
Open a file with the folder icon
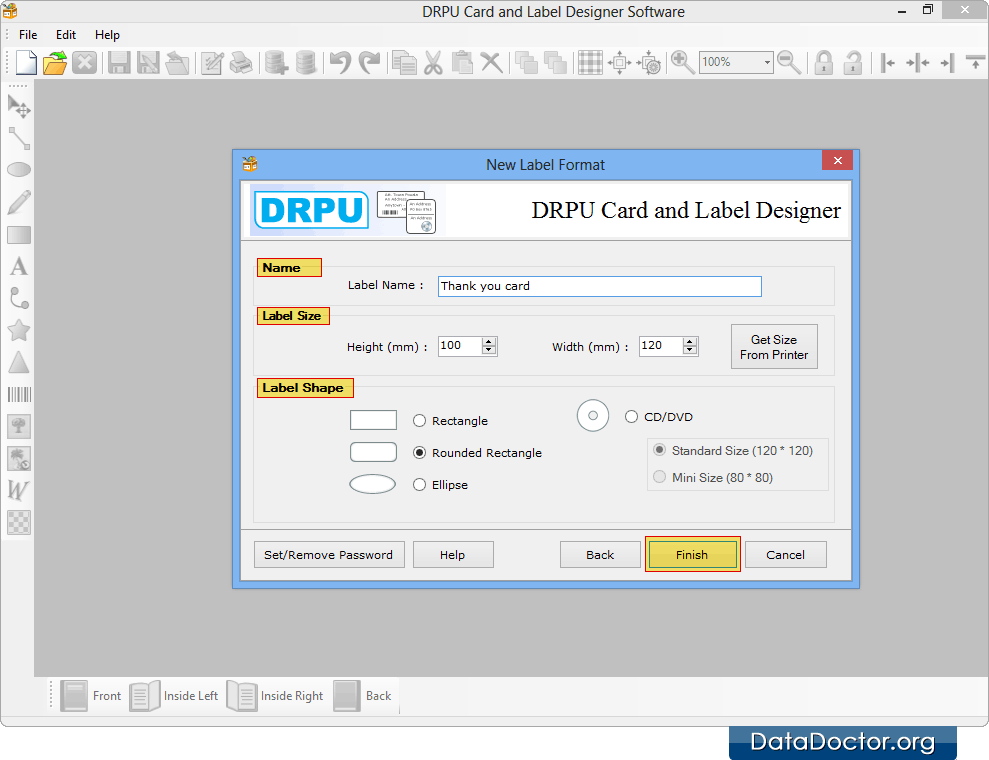[x=55, y=62]
